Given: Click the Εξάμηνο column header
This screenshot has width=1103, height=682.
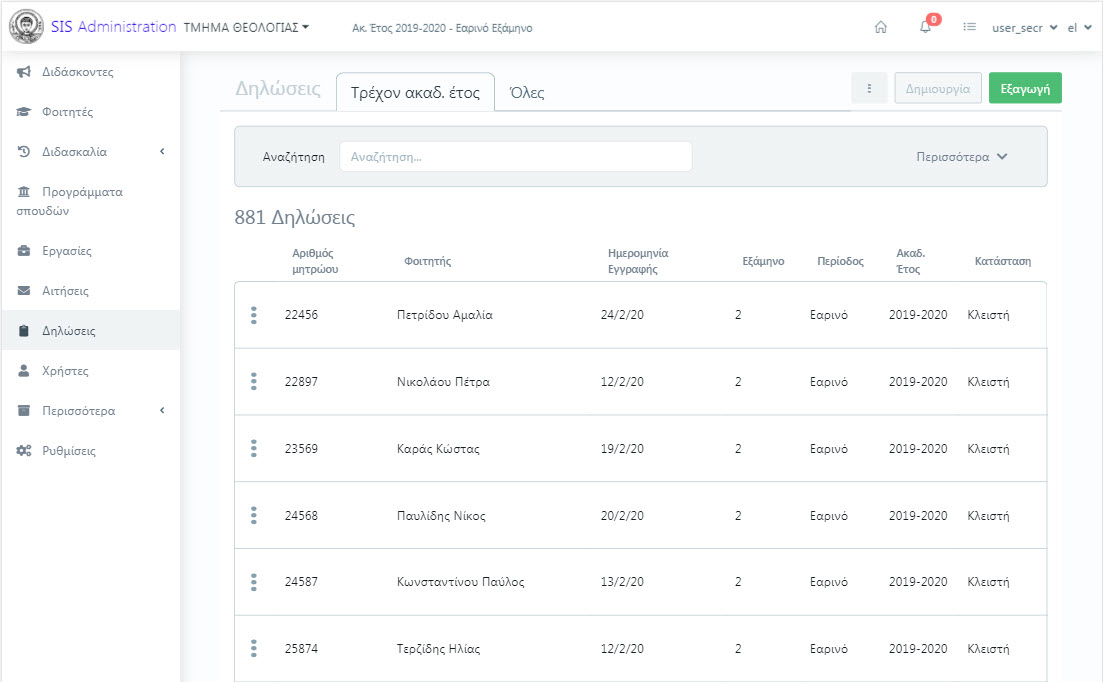Looking at the screenshot, I should (x=763, y=261).
